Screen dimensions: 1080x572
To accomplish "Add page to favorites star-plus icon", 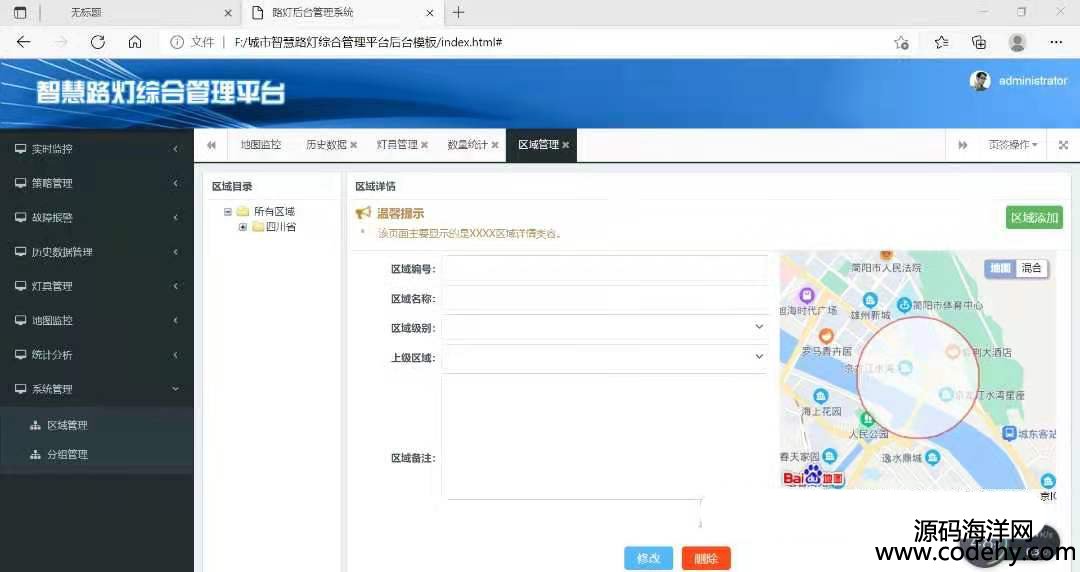I will (902, 43).
